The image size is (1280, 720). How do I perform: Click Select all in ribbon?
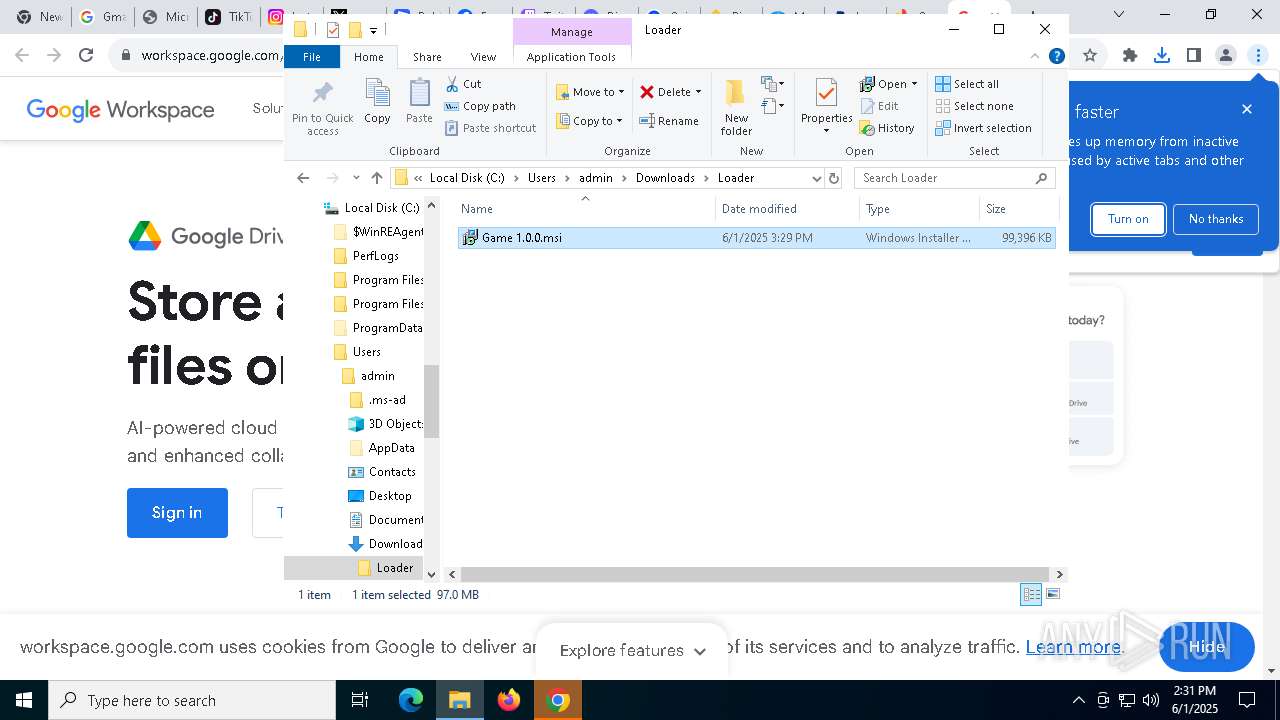967,84
